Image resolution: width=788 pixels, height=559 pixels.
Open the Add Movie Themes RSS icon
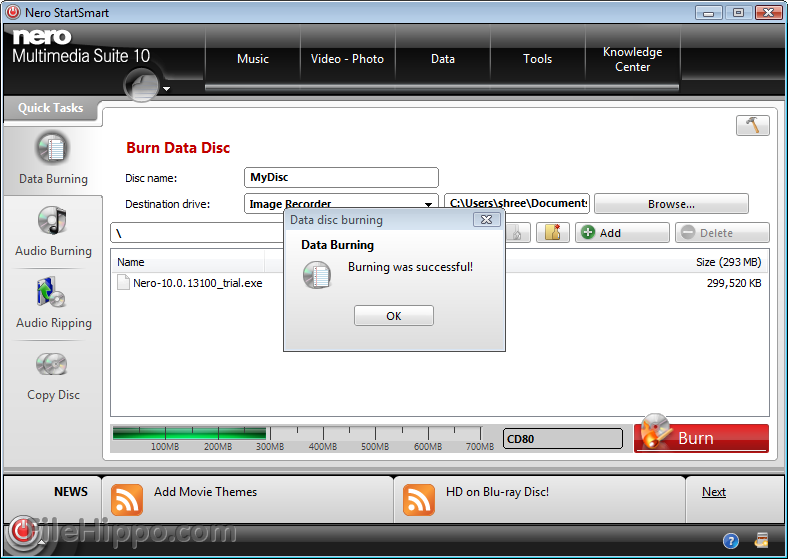pyautogui.click(x=127, y=500)
